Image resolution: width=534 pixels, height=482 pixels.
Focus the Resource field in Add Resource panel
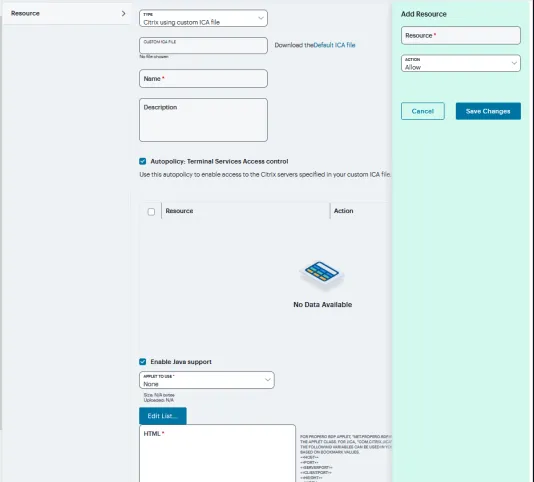pos(461,35)
